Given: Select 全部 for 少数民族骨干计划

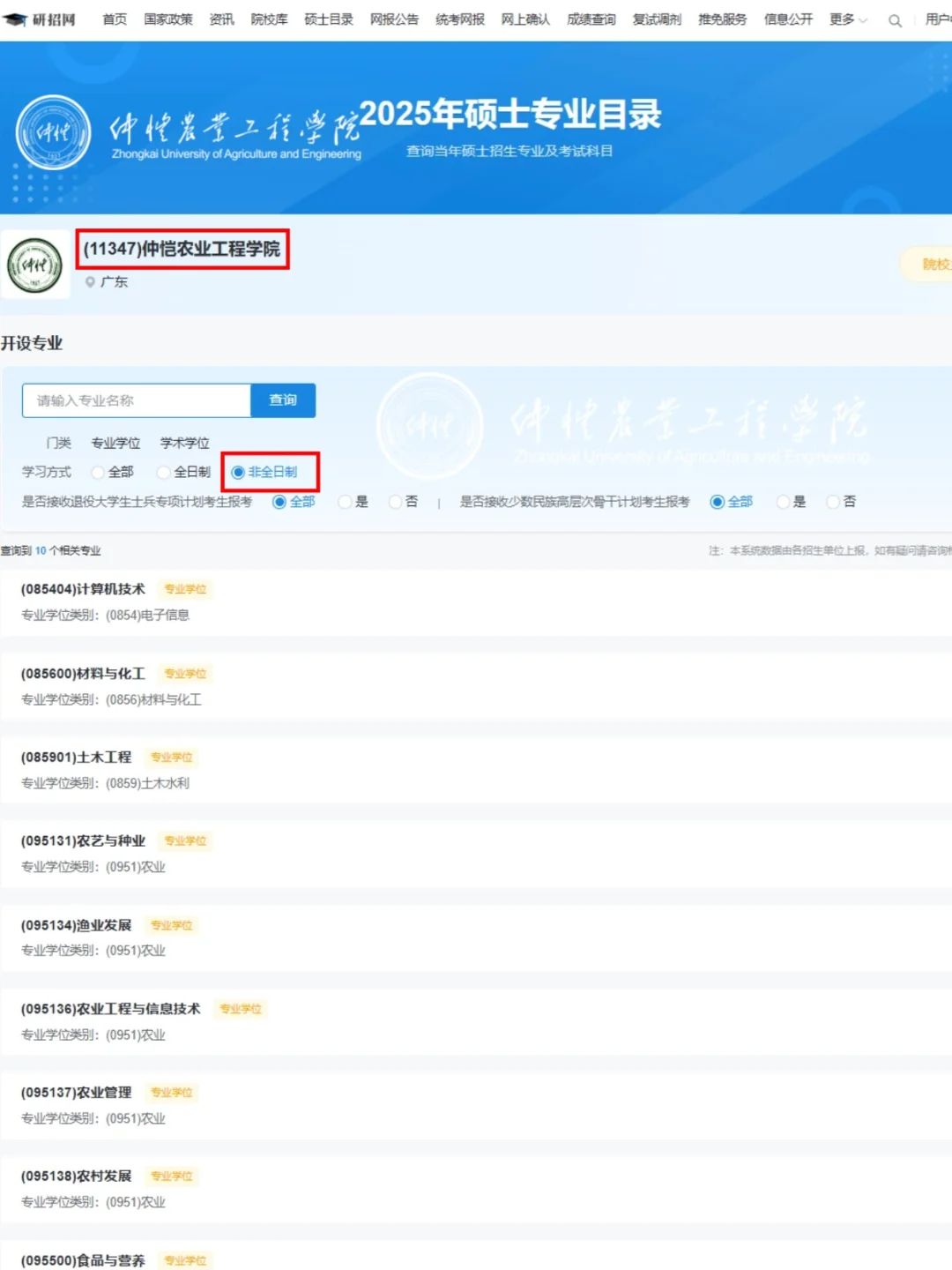Looking at the screenshot, I should coord(718,502).
